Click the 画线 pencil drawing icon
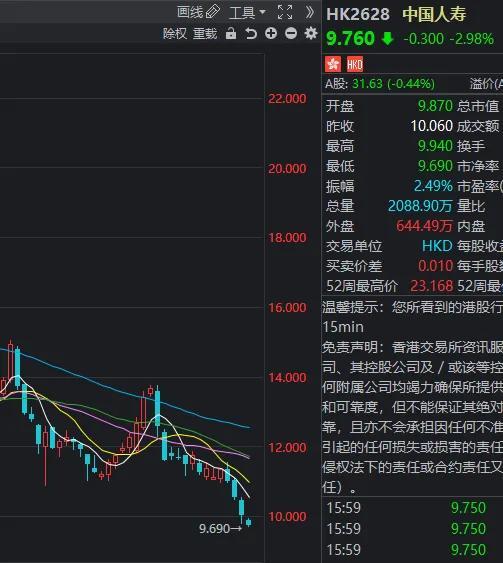 (x=213, y=12)
